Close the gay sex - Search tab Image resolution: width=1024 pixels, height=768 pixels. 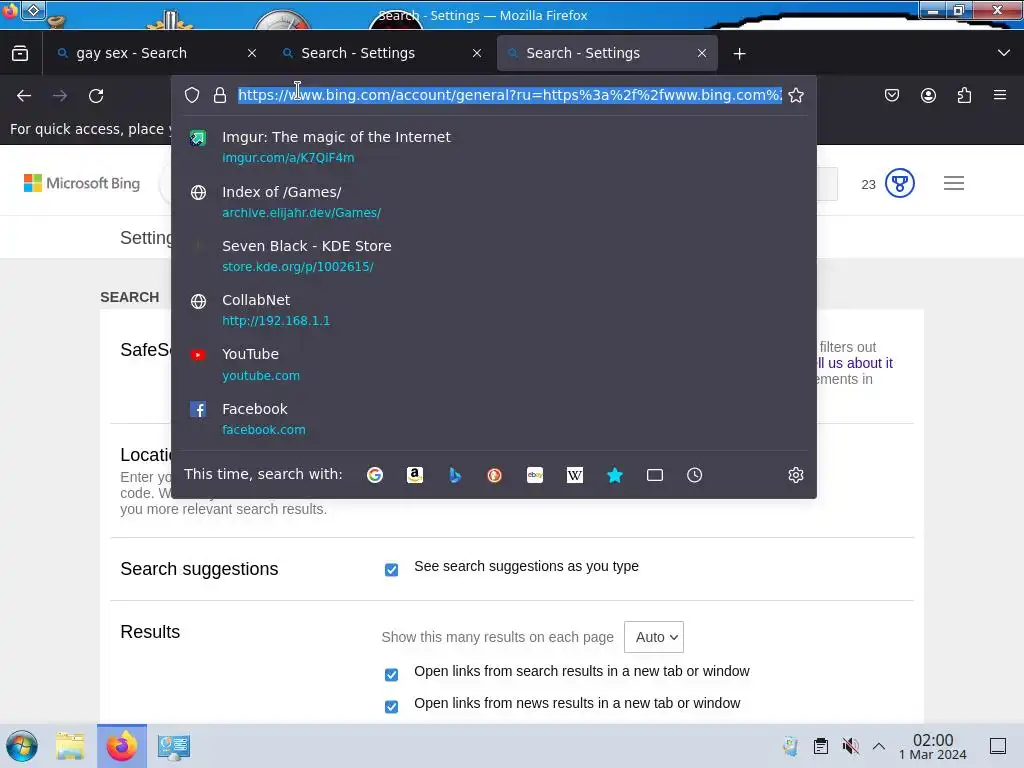pos(252,54)
